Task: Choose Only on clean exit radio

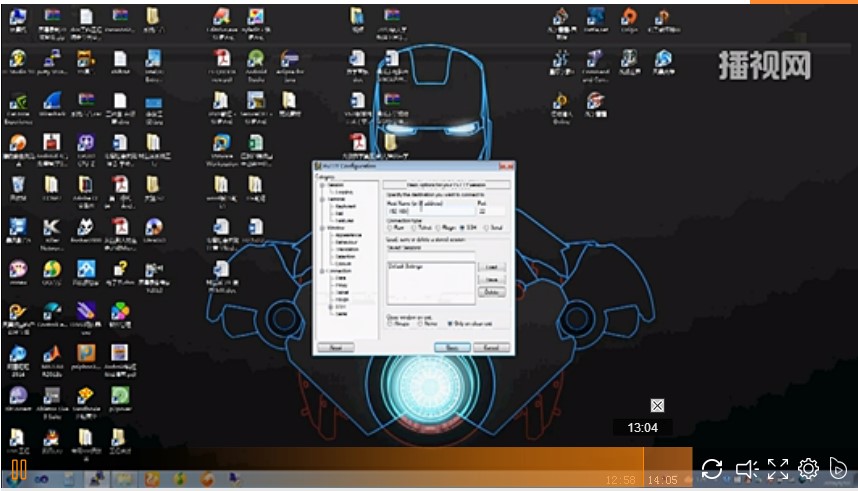Action: point(450,324)
